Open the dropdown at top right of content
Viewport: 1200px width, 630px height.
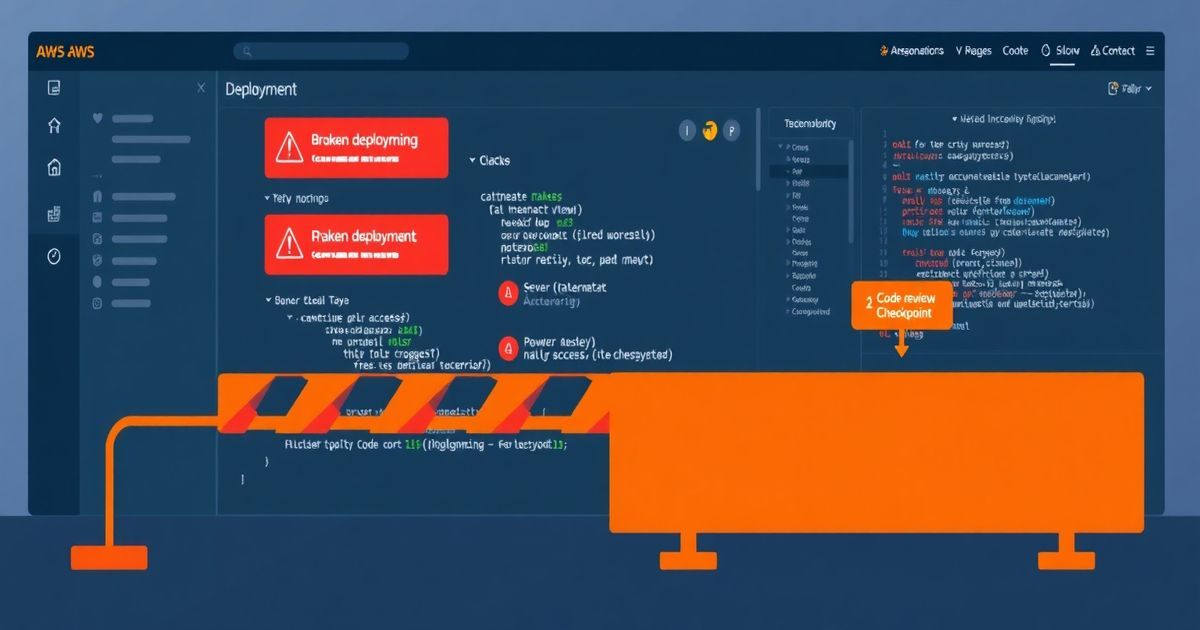(x=1130, y=89)
